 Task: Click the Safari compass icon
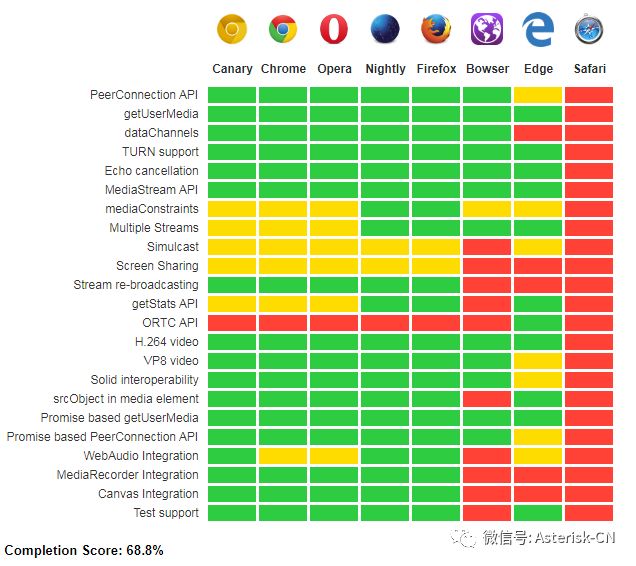pyautogui.click(x=589, y=30)
